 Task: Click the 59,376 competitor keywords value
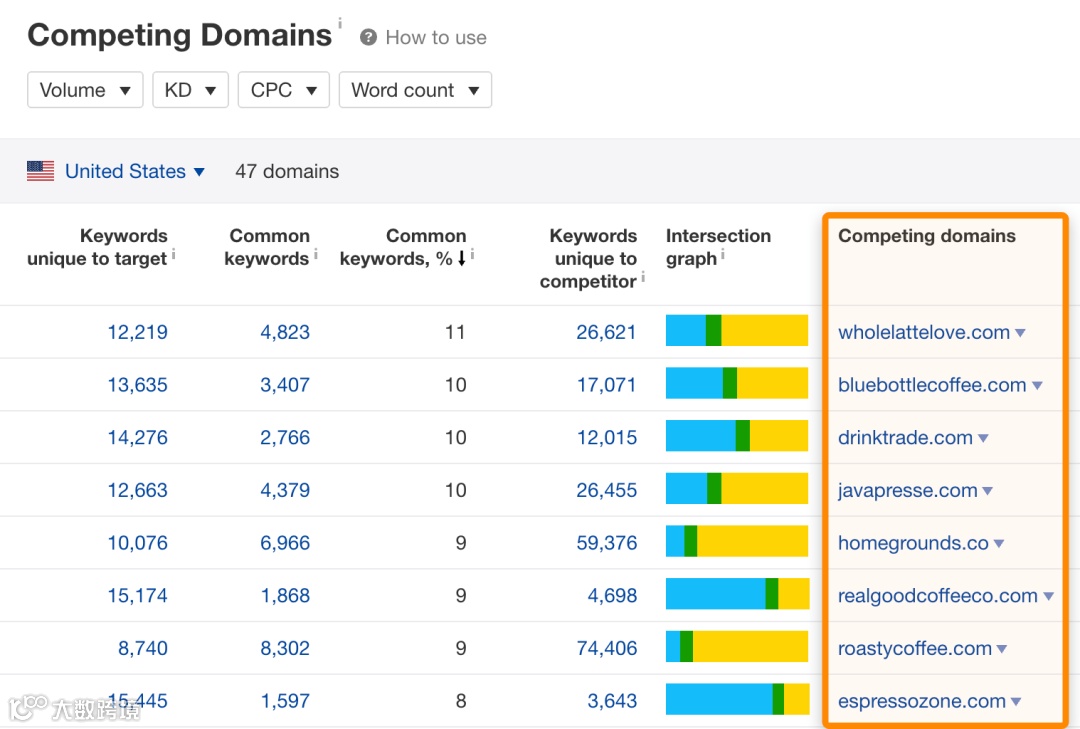[x=606, y=543]
